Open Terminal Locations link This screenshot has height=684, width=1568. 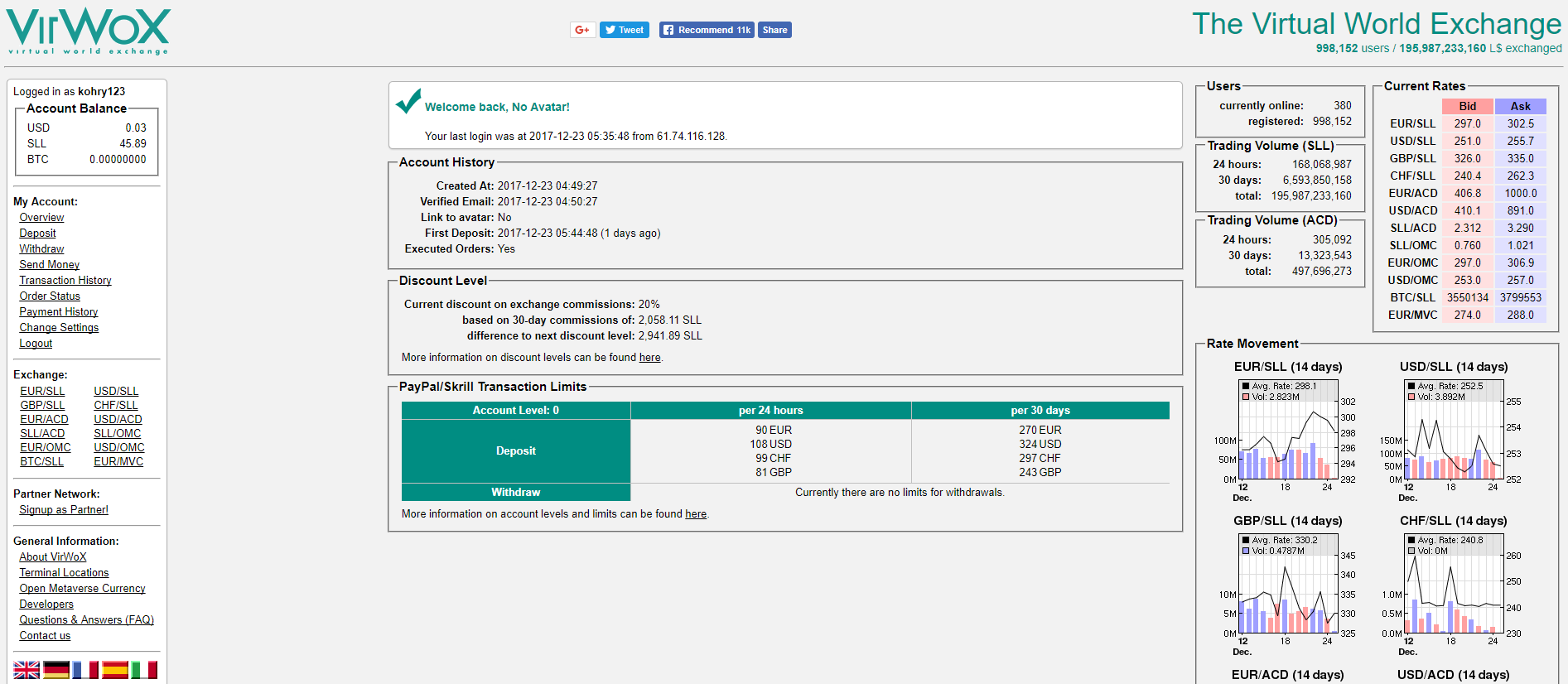(64, 573)
